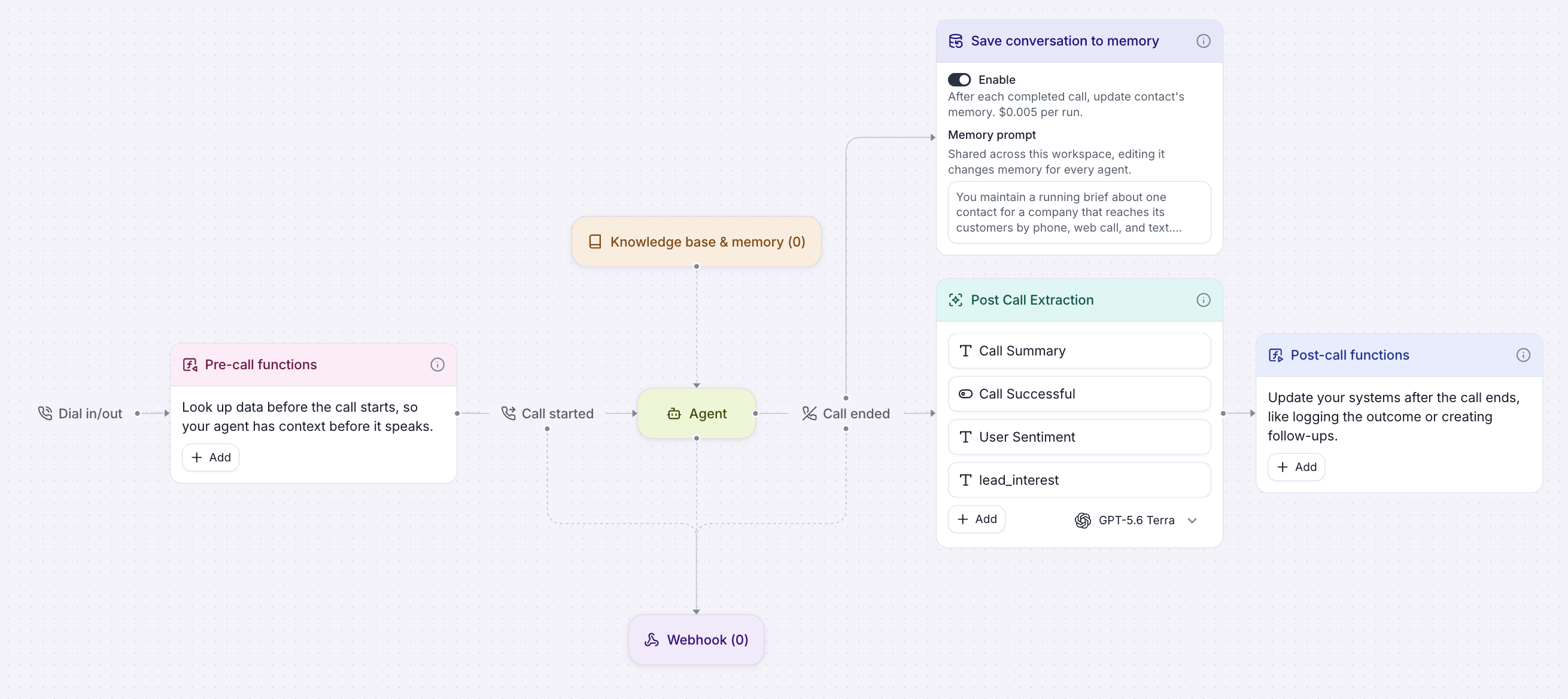Click the Pre-call functions header icon
The height and width of the screenshot is (699, 1568).
[190, 364]
